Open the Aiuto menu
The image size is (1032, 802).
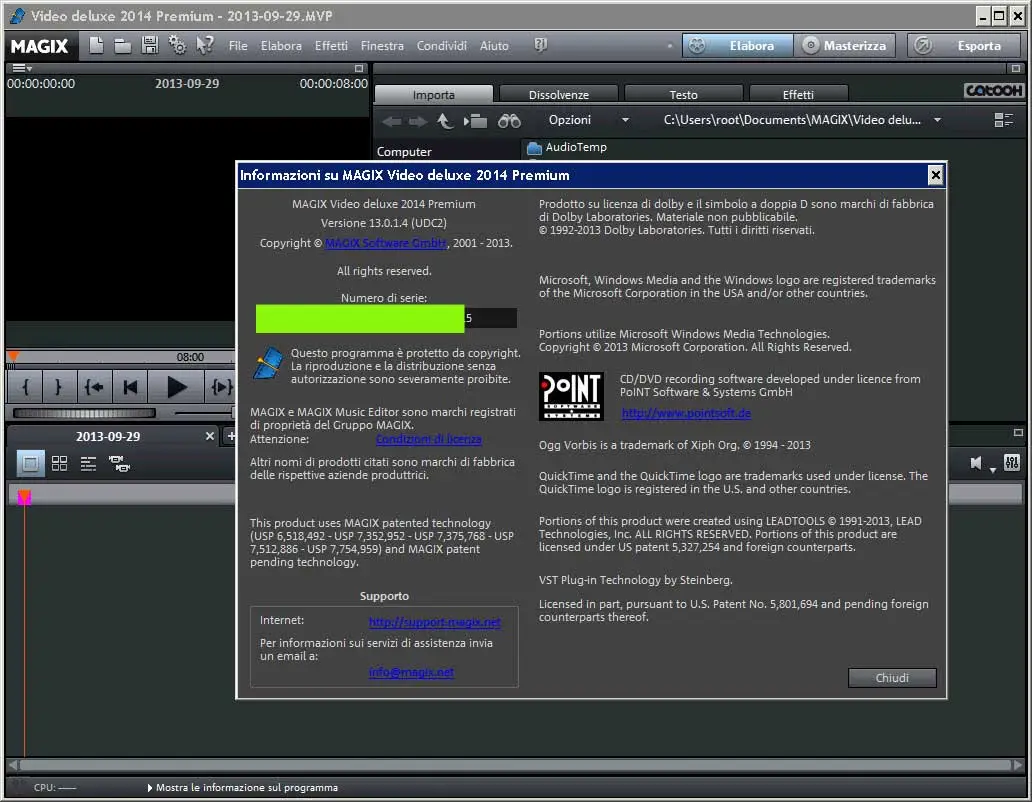tap(494, 45)
